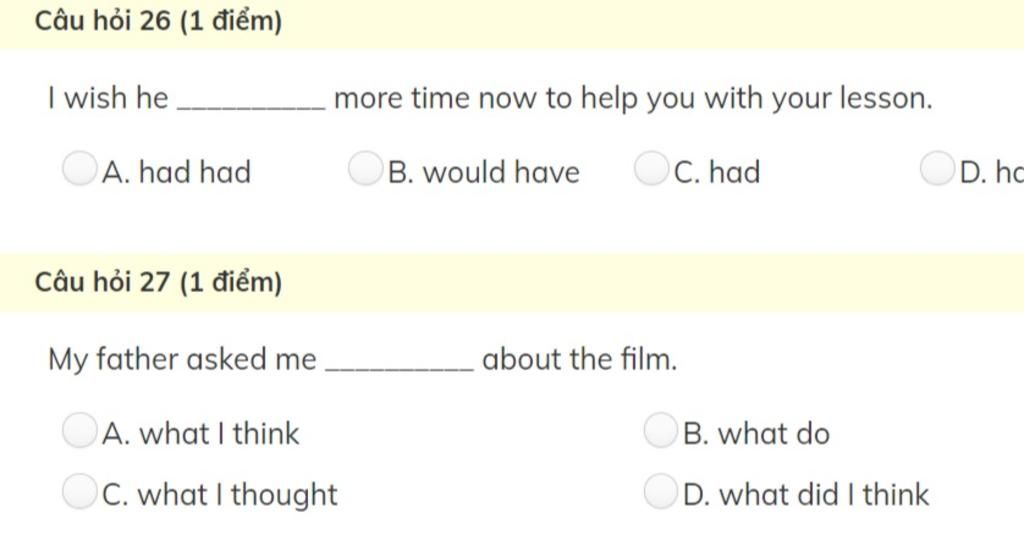
Task: Tick the radio for "D. what did I think"
Action: point(660,493)
